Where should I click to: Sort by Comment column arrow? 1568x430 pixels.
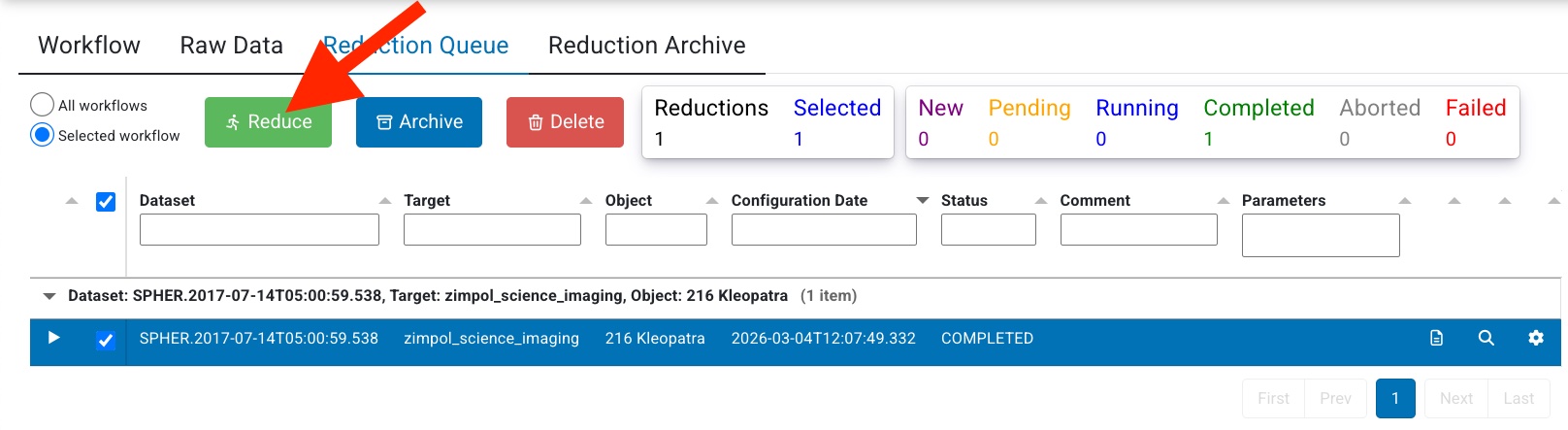[1223, 201]
